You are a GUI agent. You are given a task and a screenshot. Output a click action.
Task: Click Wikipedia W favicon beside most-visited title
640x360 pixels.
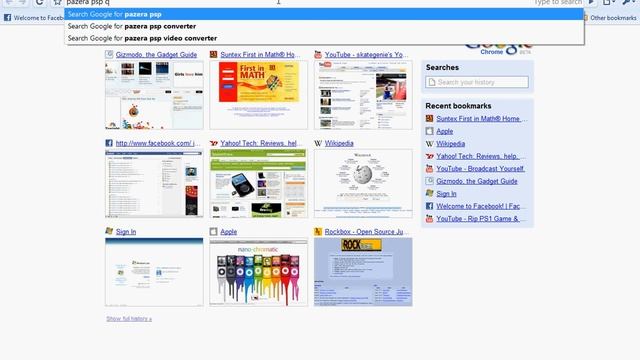pyautogui.click(x=318, y=143)
